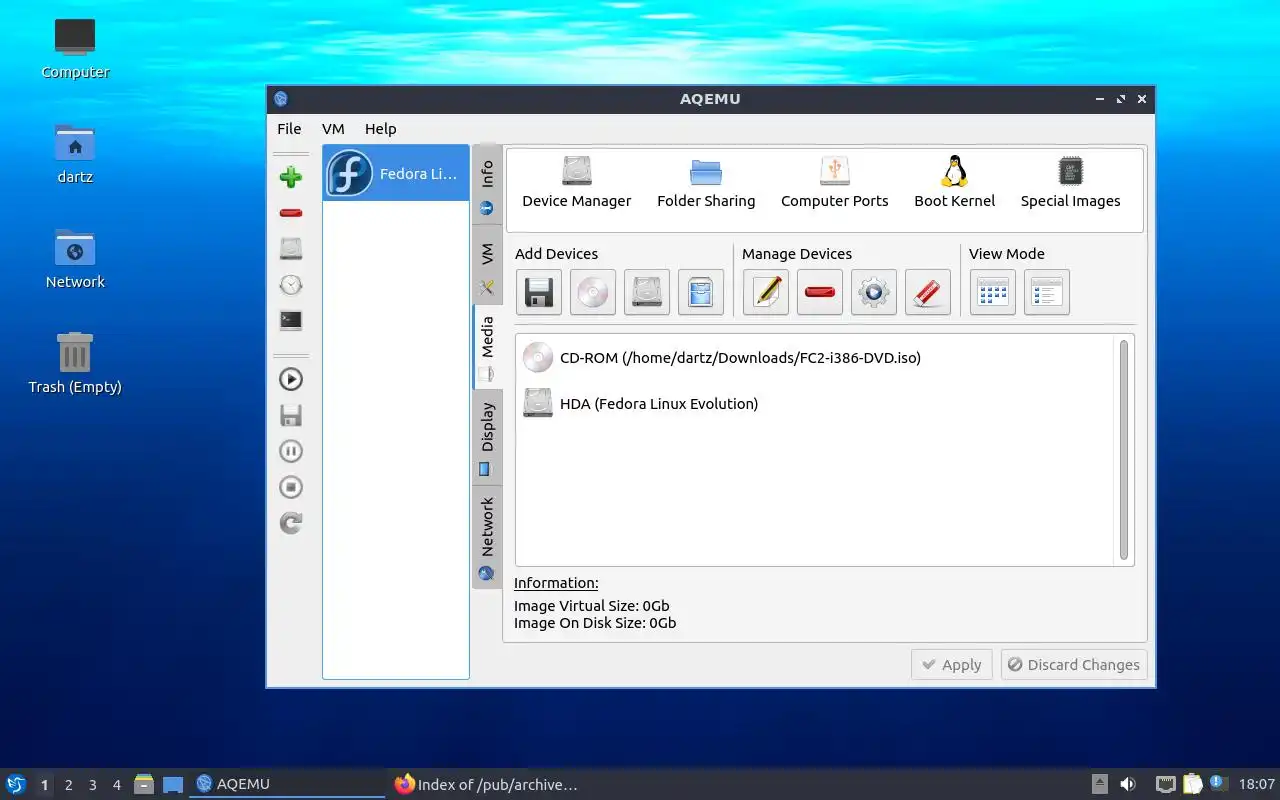Select Fedora Linux VM in the list
Image resolution: width=1280 pixels, height=800 pixels.
(396, 173)
